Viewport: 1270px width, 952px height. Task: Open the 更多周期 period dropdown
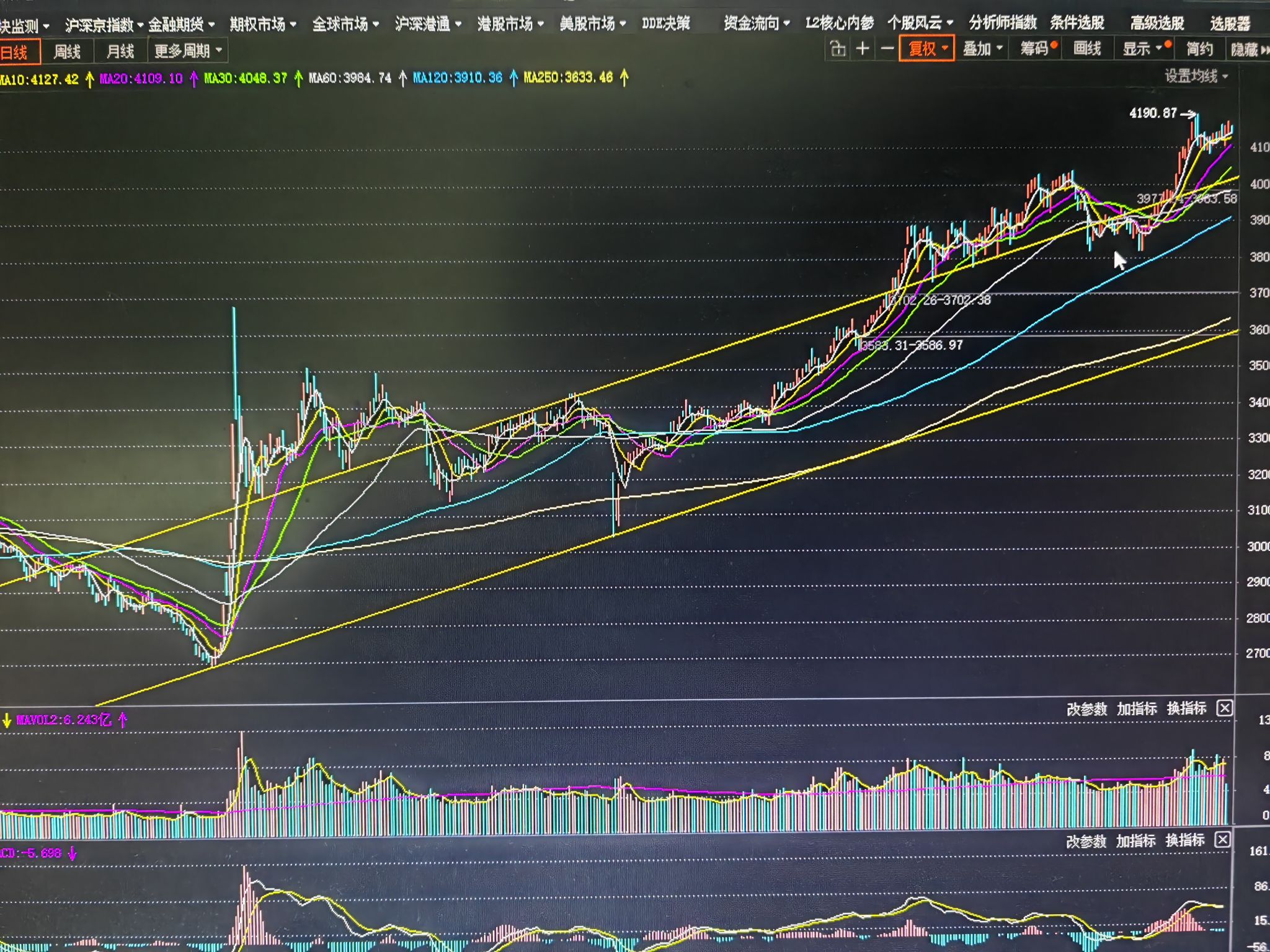click(187, 51)
